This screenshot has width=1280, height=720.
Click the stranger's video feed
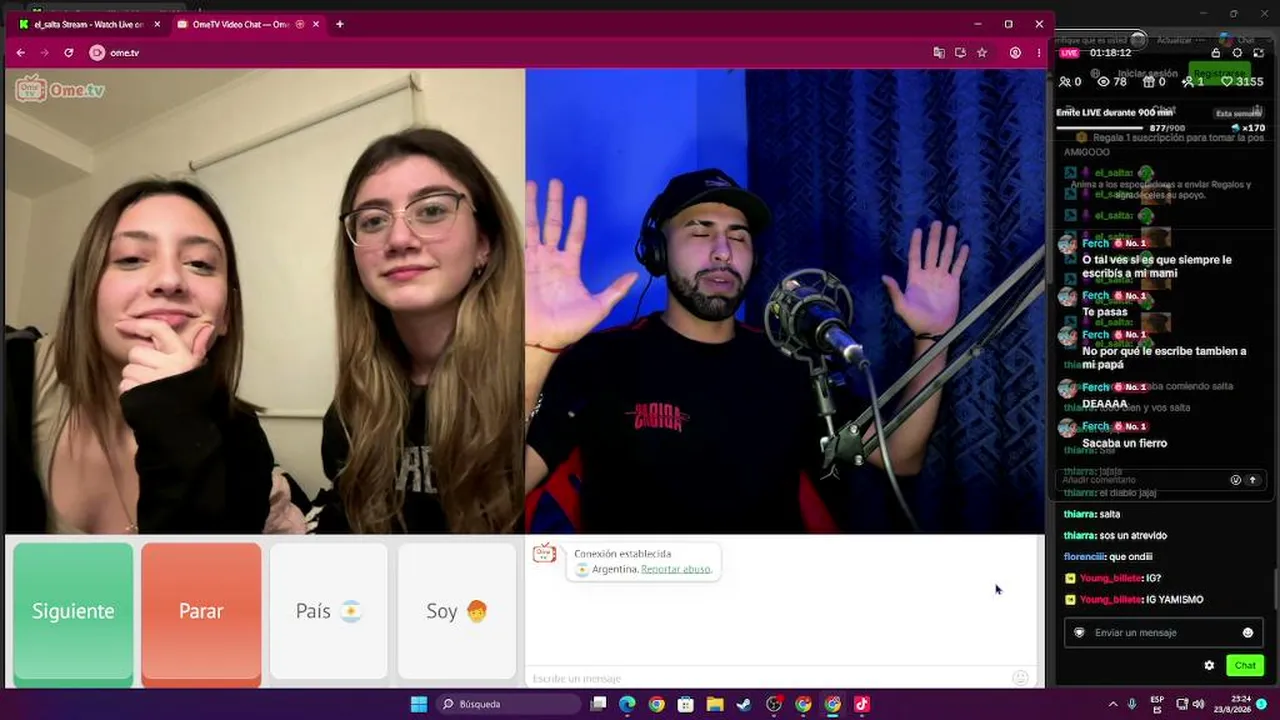[265, 301]
